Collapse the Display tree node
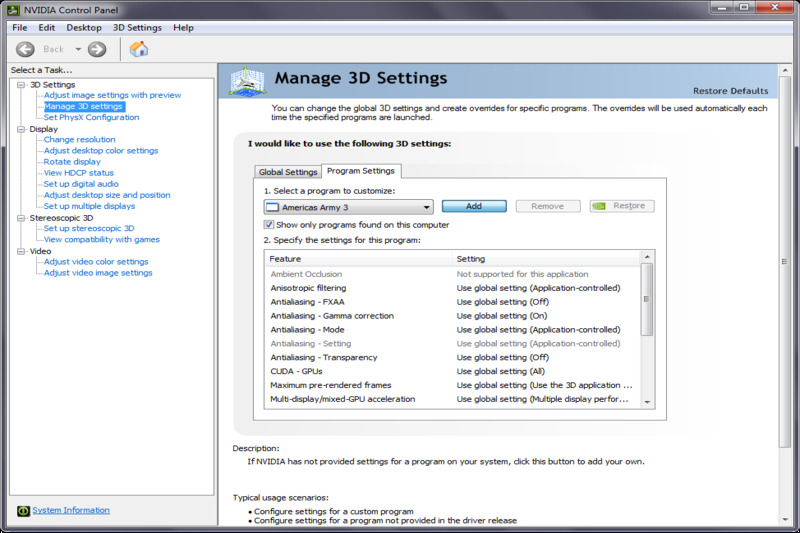The image size is (800, 533). [x=21, y=129]
